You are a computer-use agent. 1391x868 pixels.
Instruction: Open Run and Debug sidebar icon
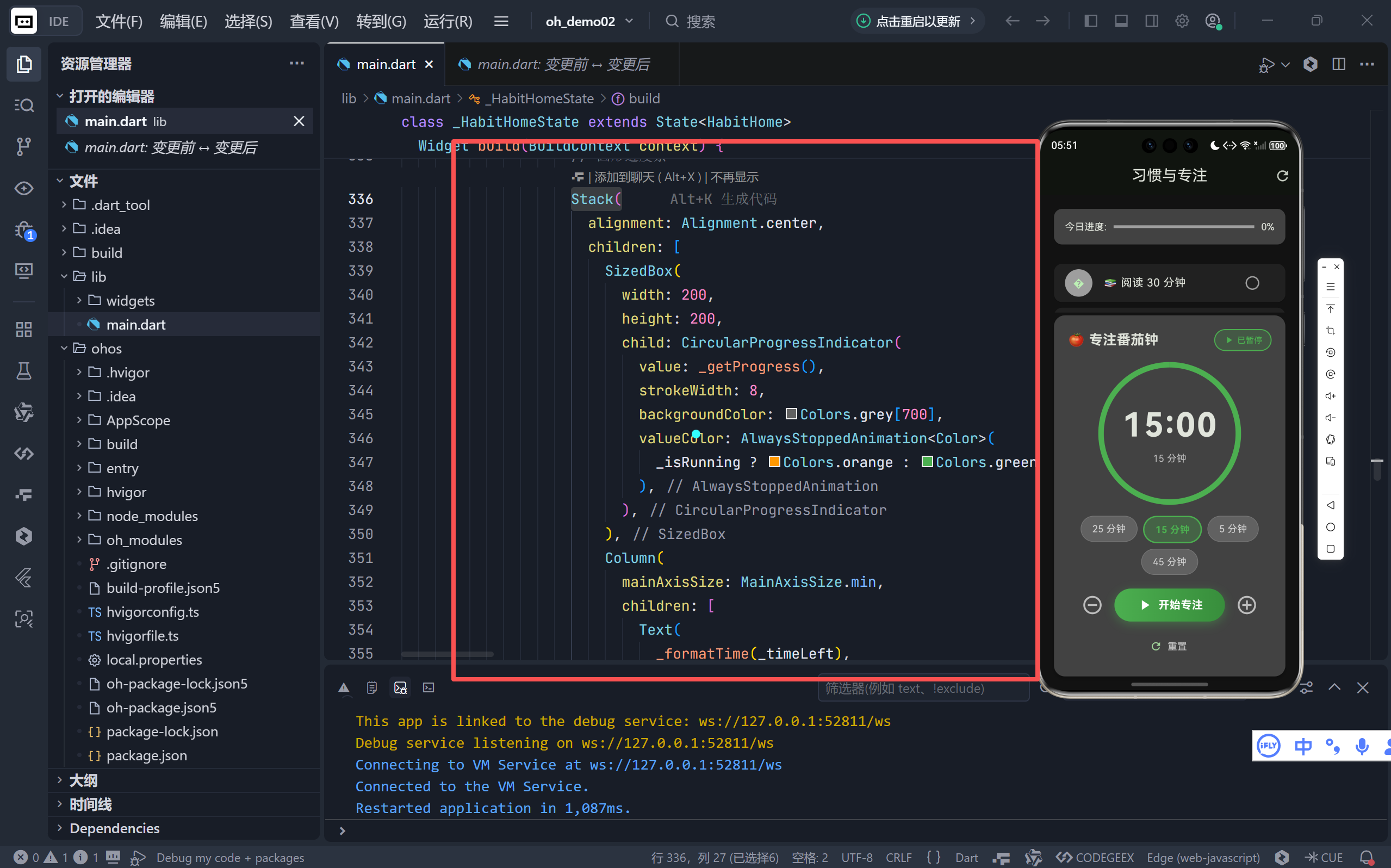(23, 231)
